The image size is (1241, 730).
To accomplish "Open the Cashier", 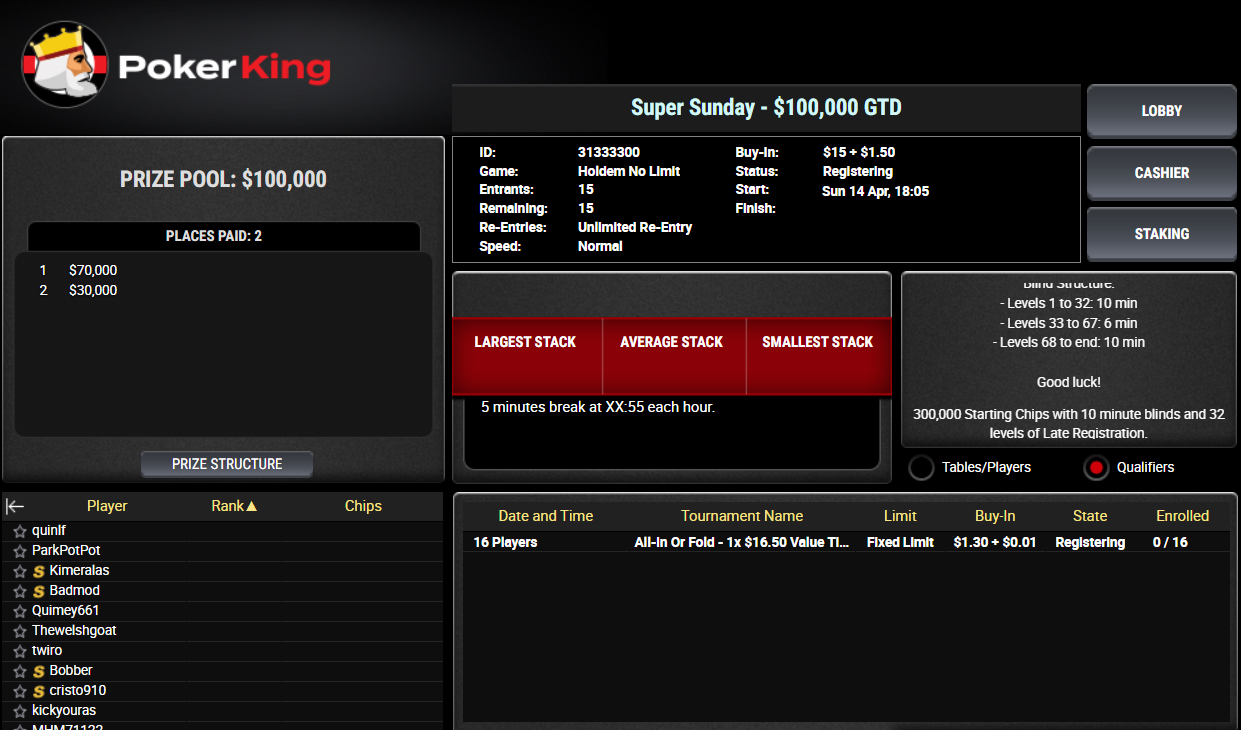I will coord(1161,173).
